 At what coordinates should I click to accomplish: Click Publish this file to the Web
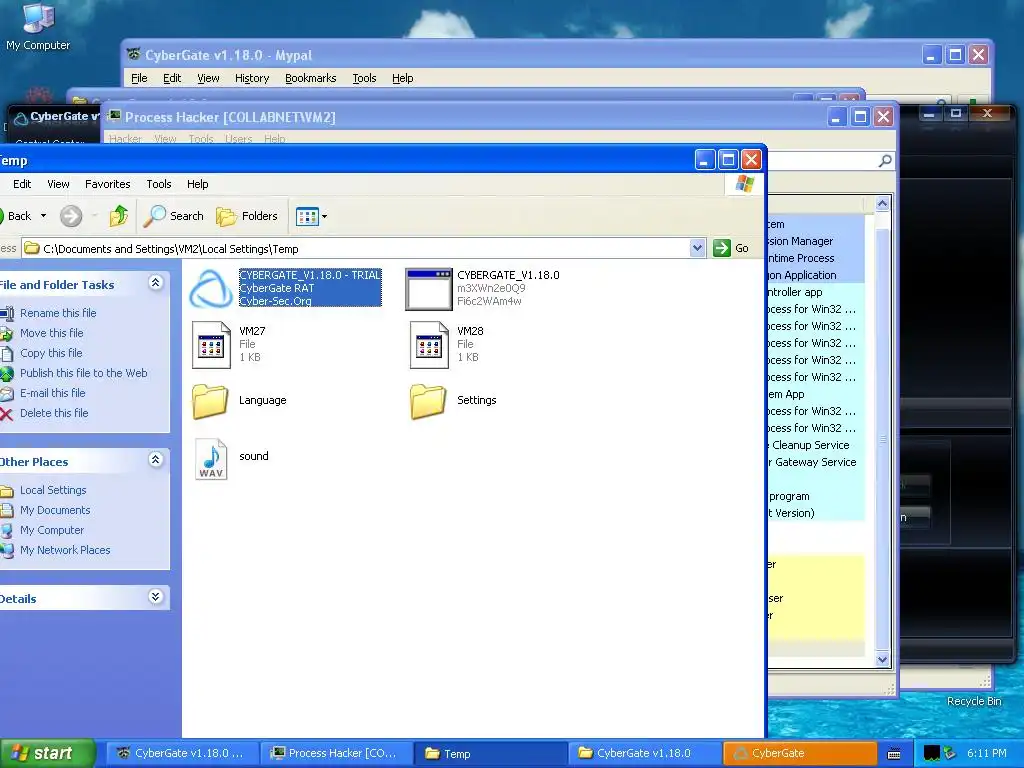pyautogui.click(x=84, y=373)
